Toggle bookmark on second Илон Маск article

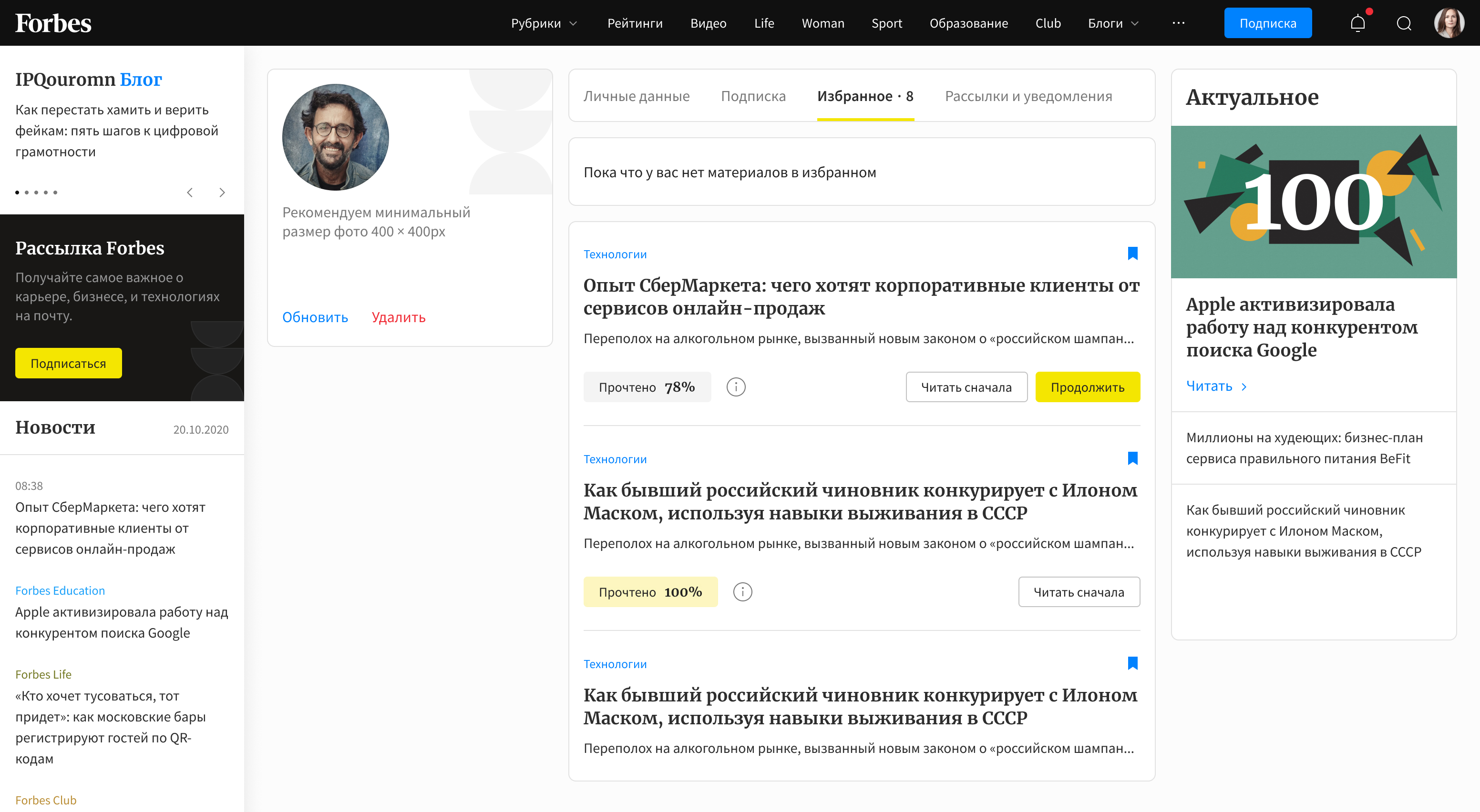pos(1132,458)
